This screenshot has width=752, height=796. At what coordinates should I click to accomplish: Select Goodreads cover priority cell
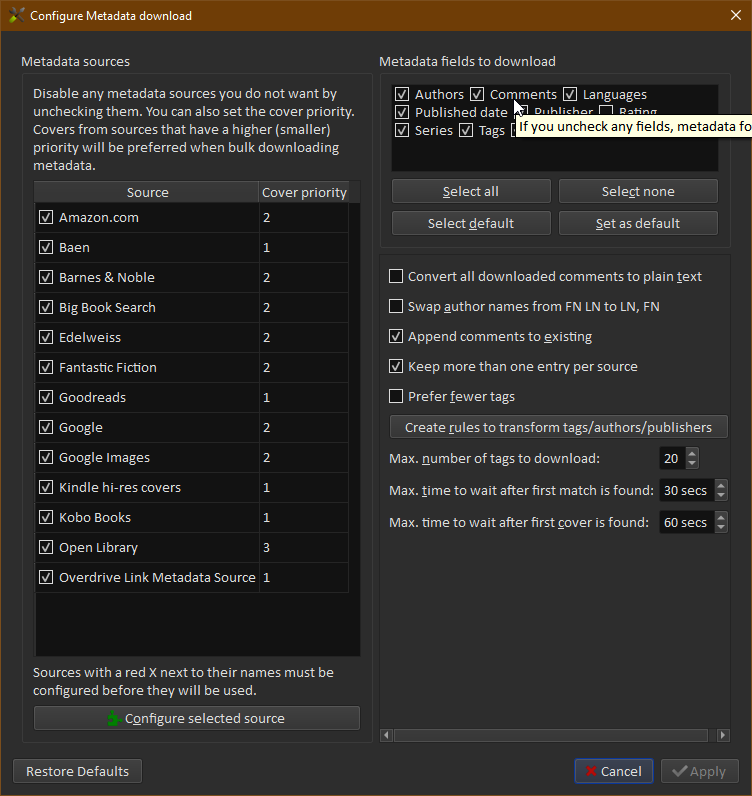(x=304, y=397)
